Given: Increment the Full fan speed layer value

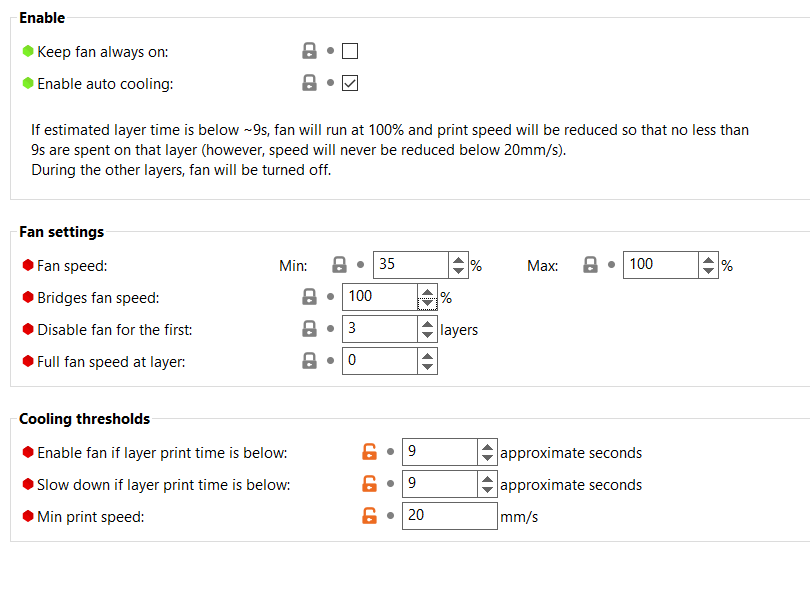Looking at the screenshot, I should pos(426,355).
